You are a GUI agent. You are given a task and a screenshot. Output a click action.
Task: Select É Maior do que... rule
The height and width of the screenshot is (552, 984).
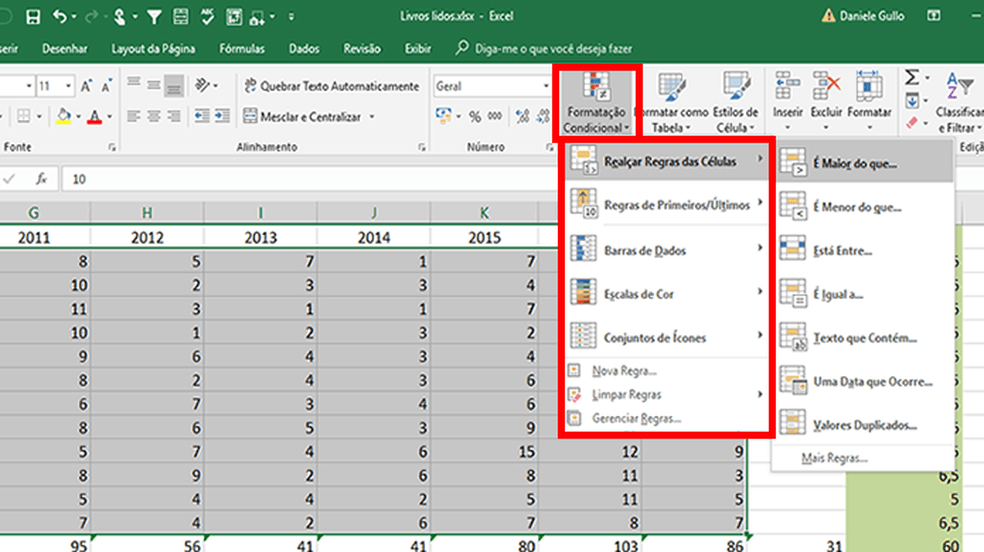click(x=855, y=162)
